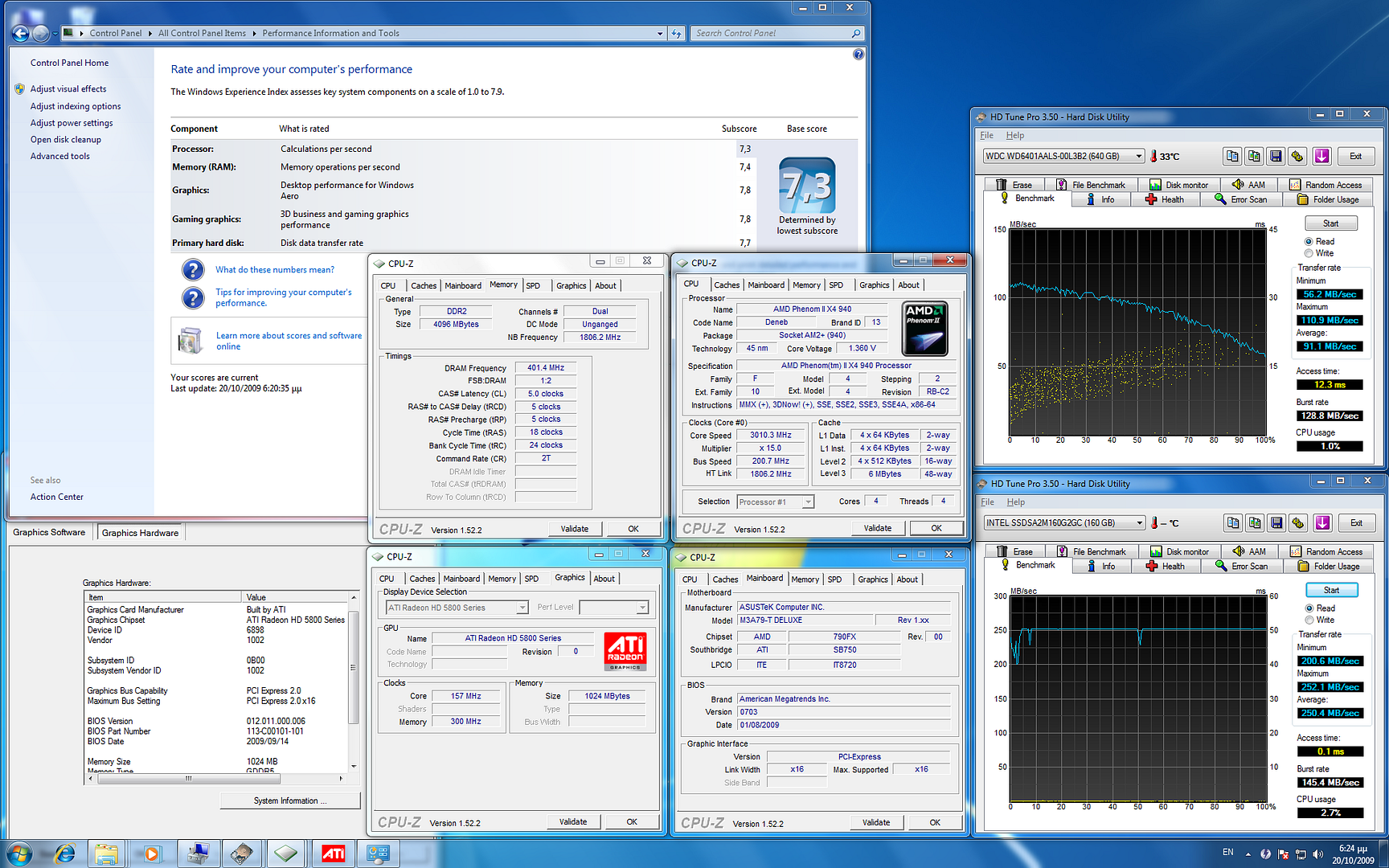Screen dimensions: 1389x868
Task: Click the 7,3 base score badge
Action: pos(807,185)
